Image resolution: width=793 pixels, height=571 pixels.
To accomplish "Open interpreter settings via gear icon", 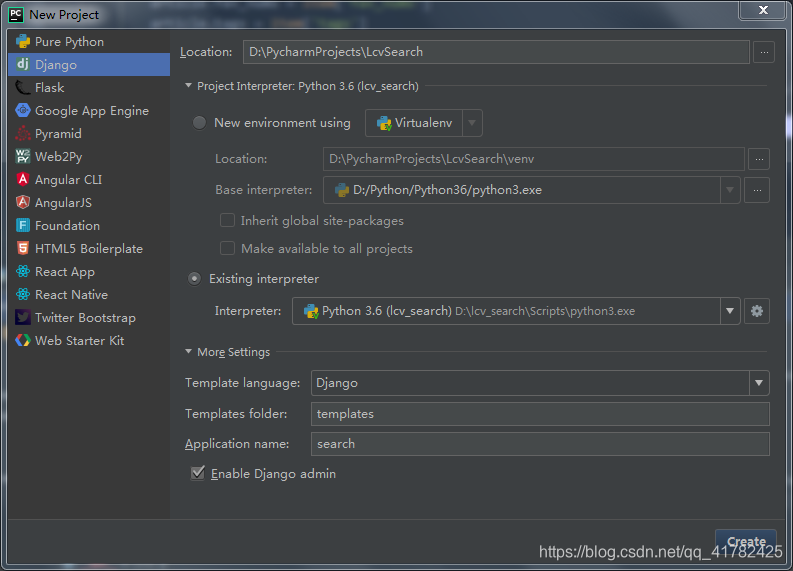I will (757, 311).
